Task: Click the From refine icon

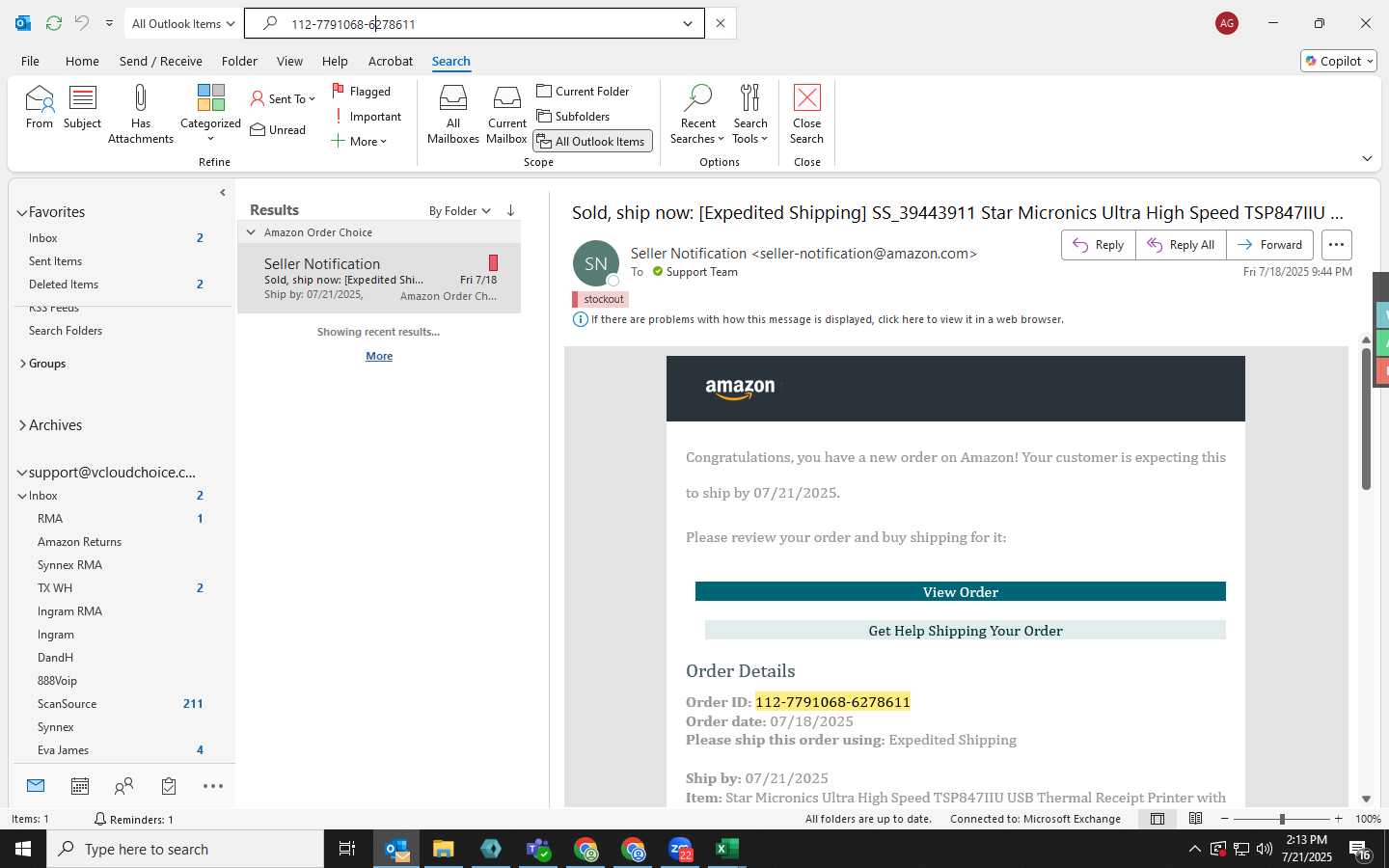Action: point(40,107)
